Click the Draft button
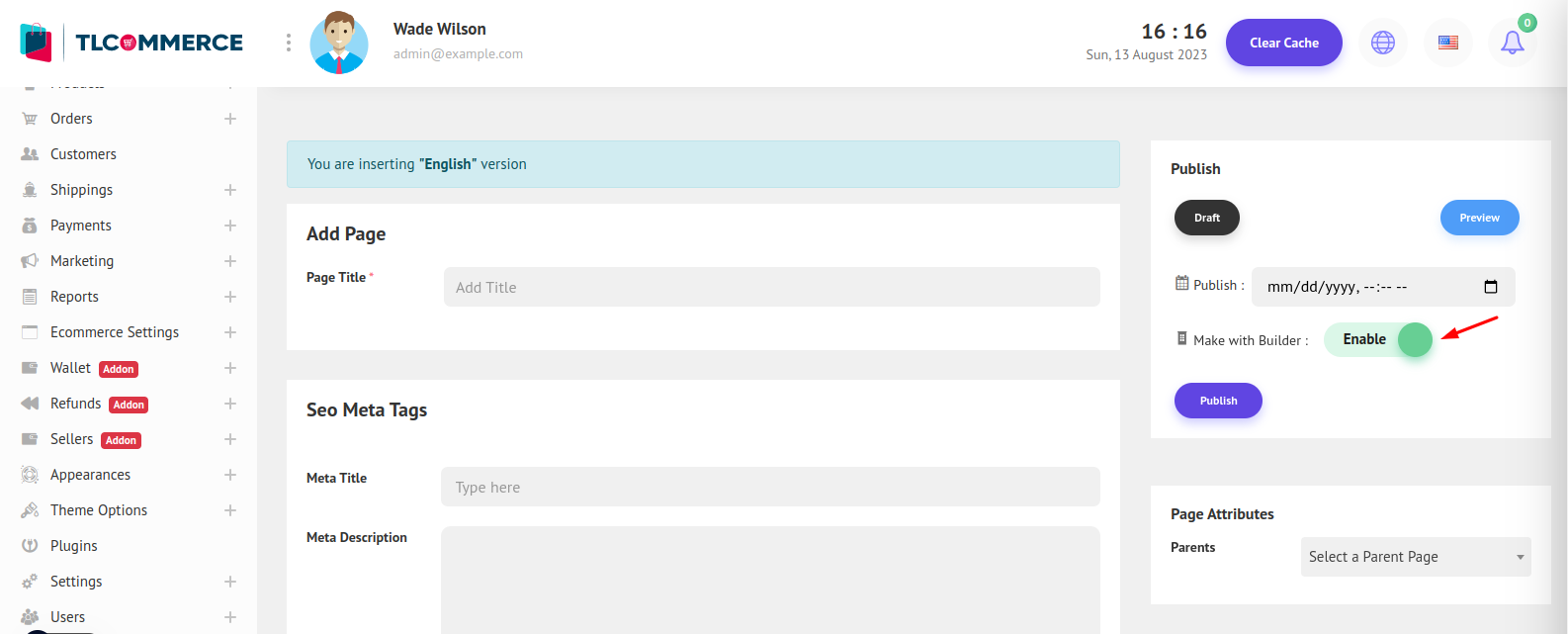Image resolution: width=1568 pixels, height=634 pixels. tap(1206, 218)
